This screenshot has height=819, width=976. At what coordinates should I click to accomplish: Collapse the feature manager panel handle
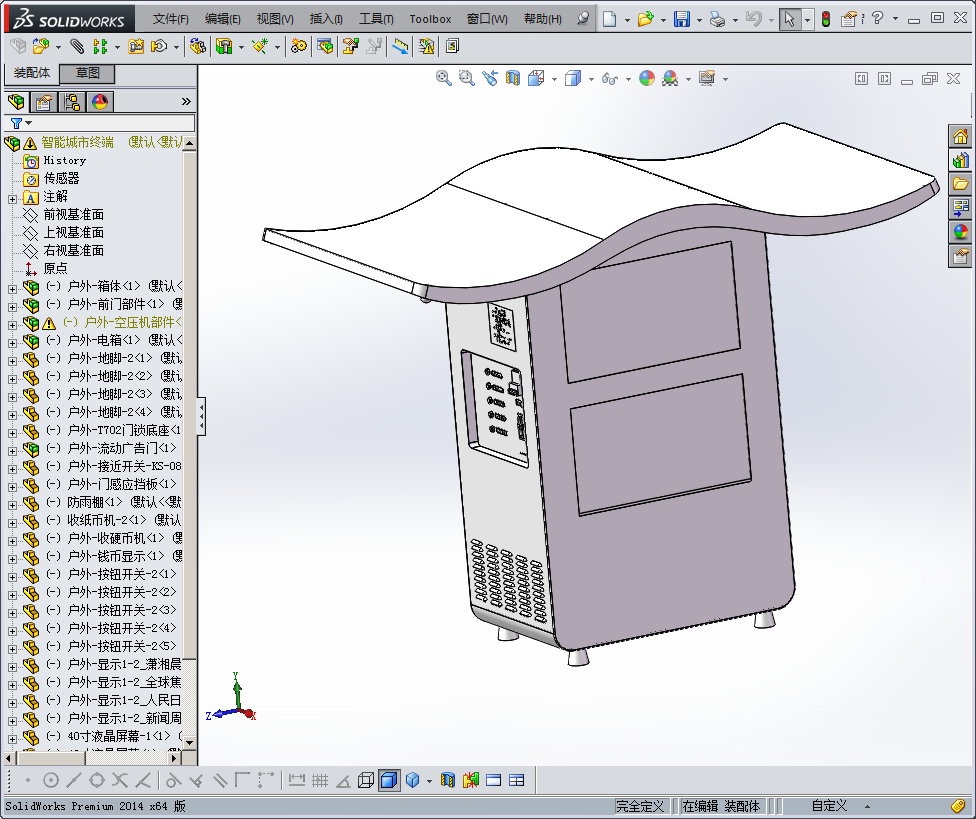(x=201, y=416)
